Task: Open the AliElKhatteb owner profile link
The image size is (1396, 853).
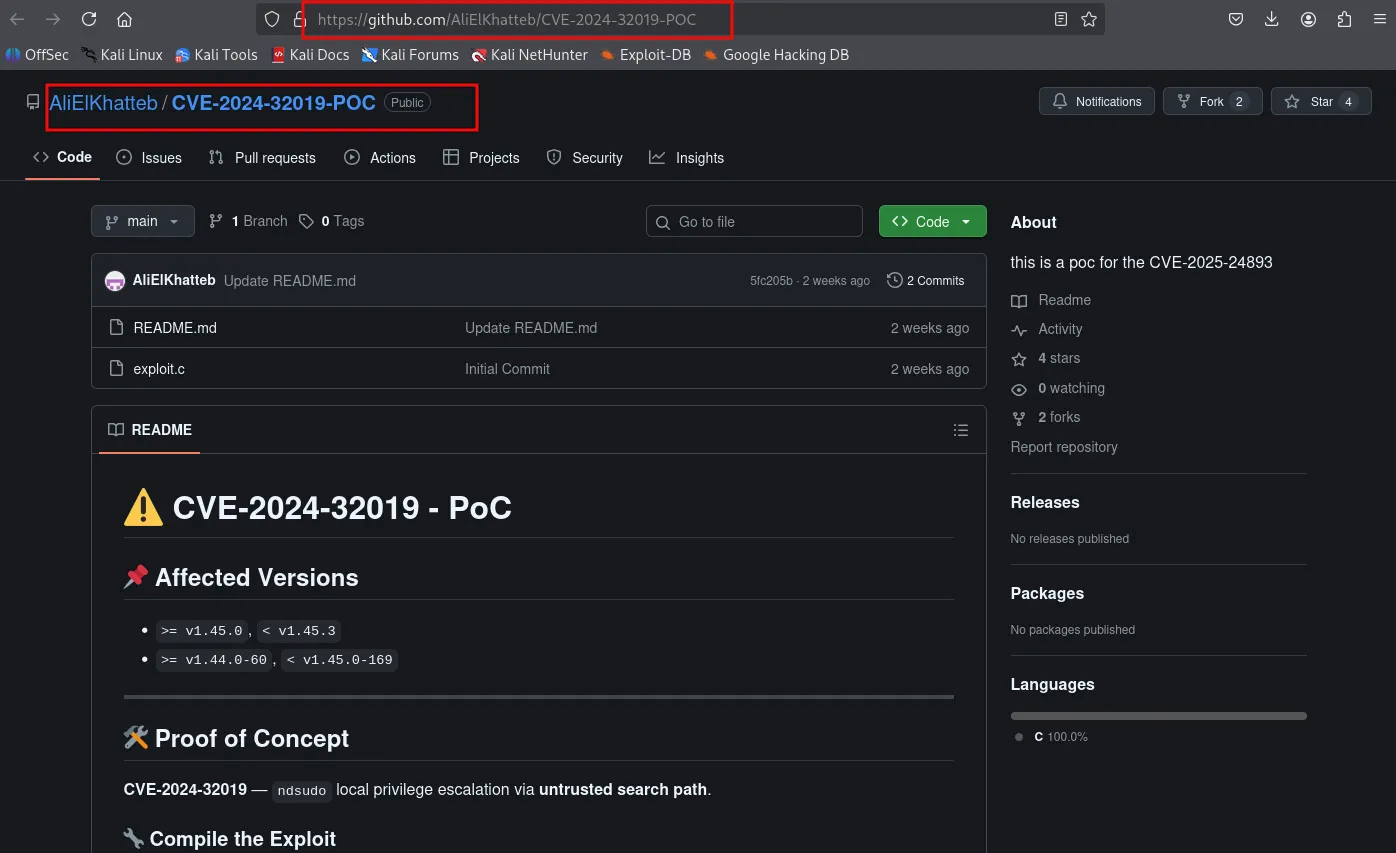Action: tap(103, 102)
